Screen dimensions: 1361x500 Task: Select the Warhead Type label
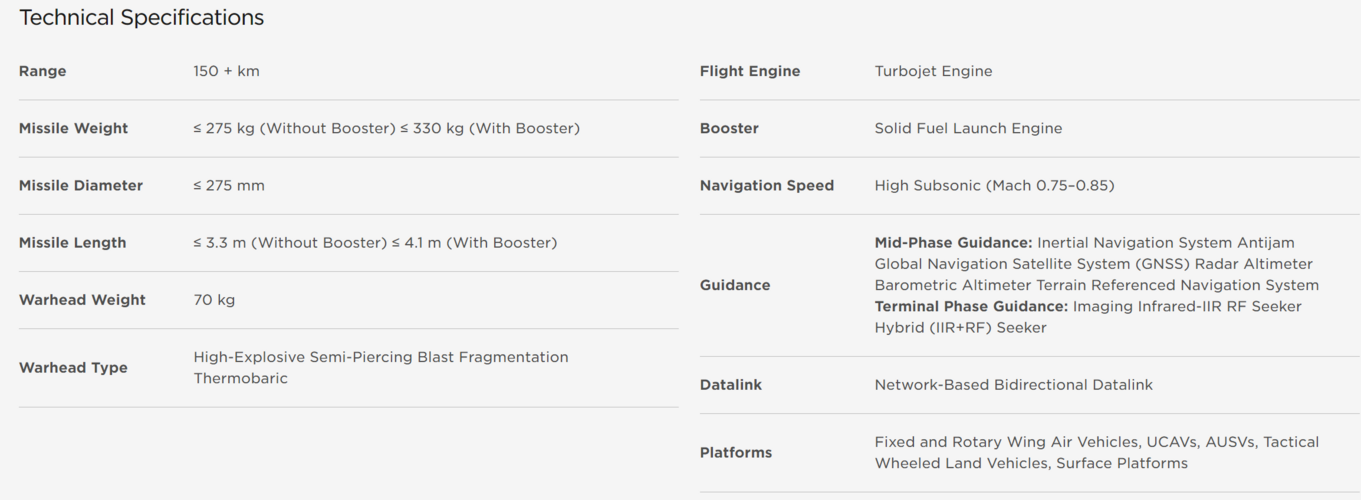pos(73,368)
